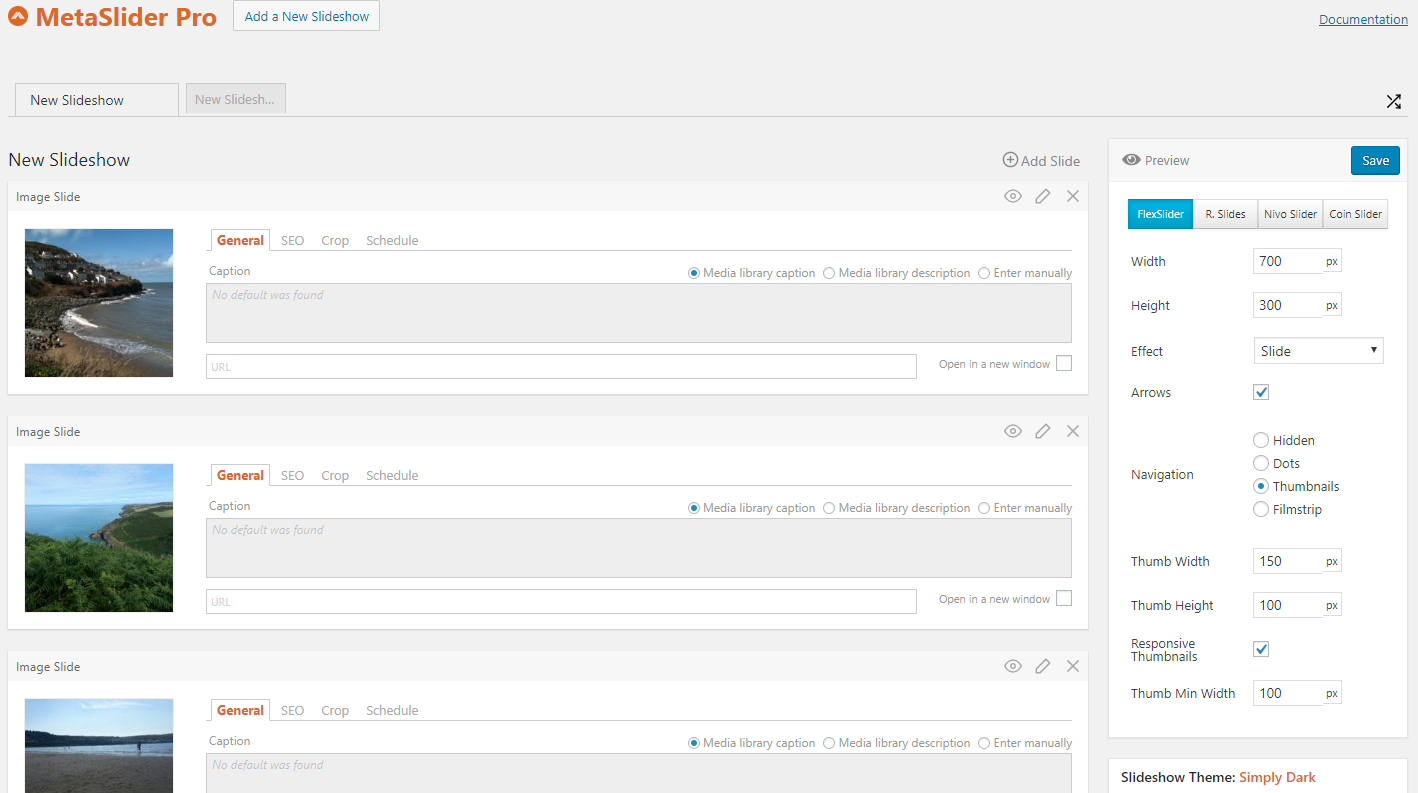Click the coastal beach thumbnail of first slide
The width and height of the screenshot is (1418, 793).
pos(99,303)
